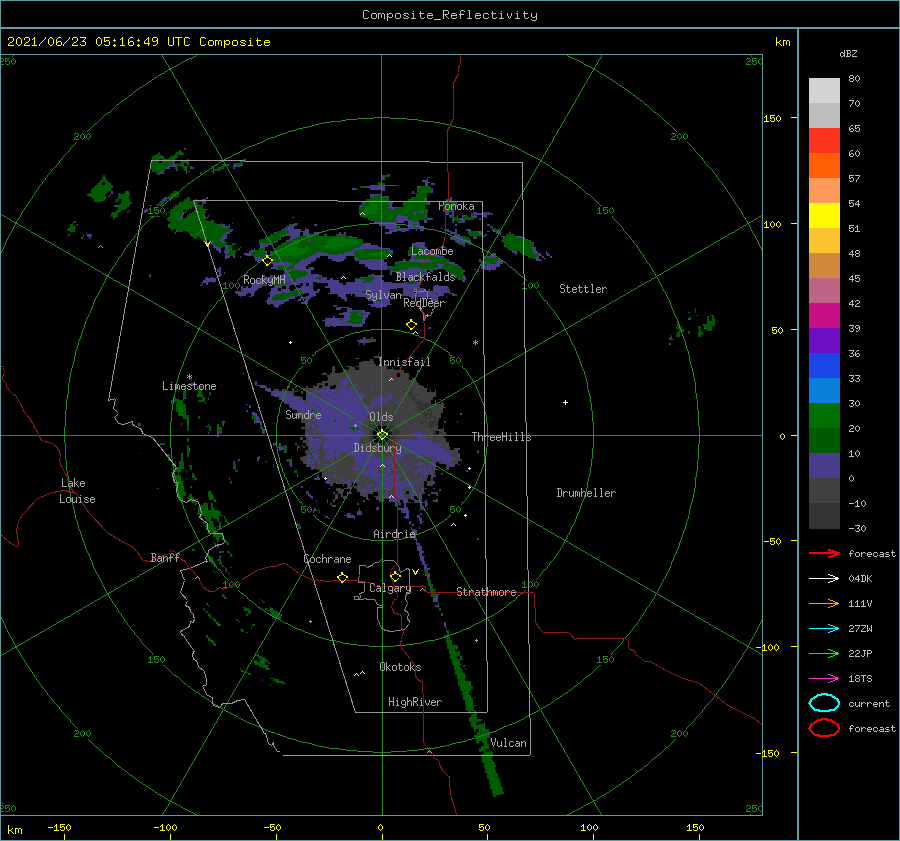Click the Lacombe town label
Image resolution: width=900 pixels, height=841 pixels.
432,251
